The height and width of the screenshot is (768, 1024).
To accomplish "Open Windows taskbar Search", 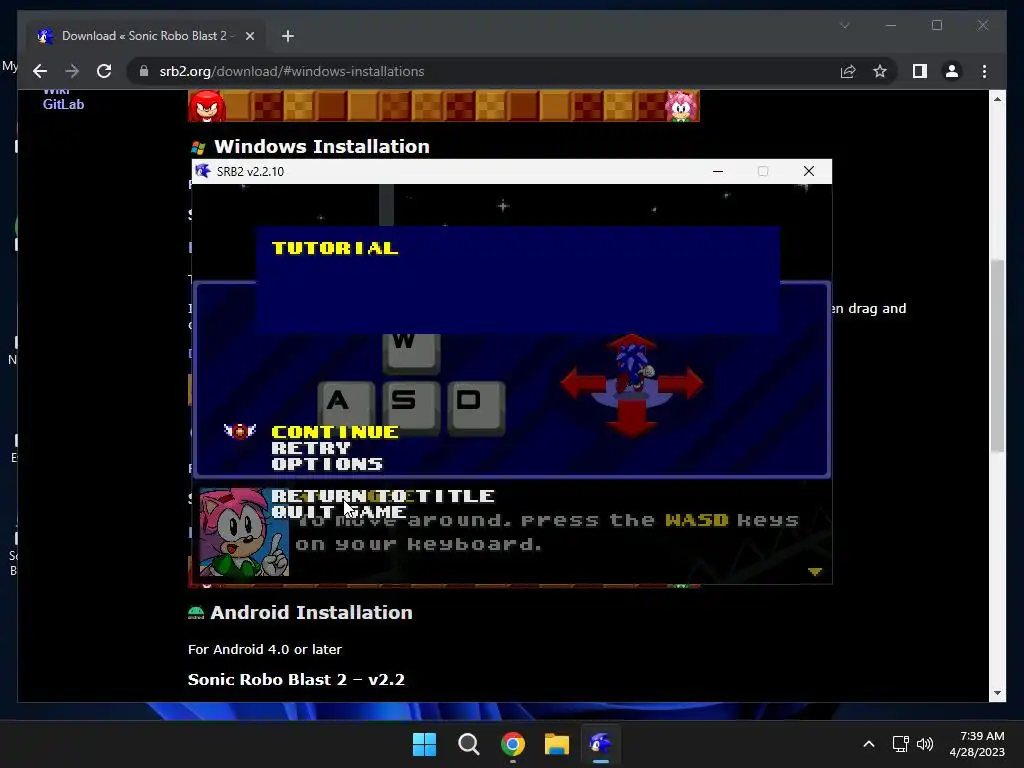I will (x=469, y=744).
